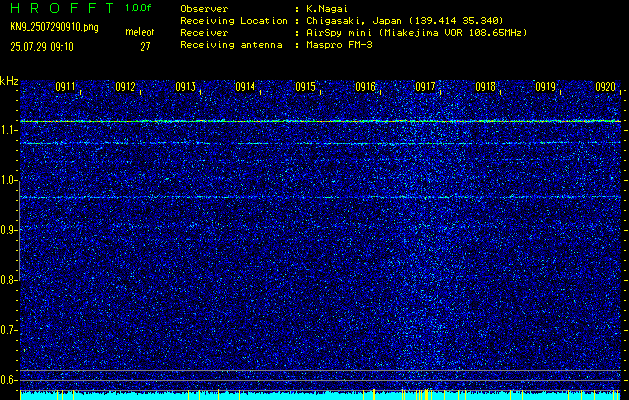The height and width of the screenshot is (400, 629).
Task: Click the 1.0 frequency axis label
Action: [7, 180]
